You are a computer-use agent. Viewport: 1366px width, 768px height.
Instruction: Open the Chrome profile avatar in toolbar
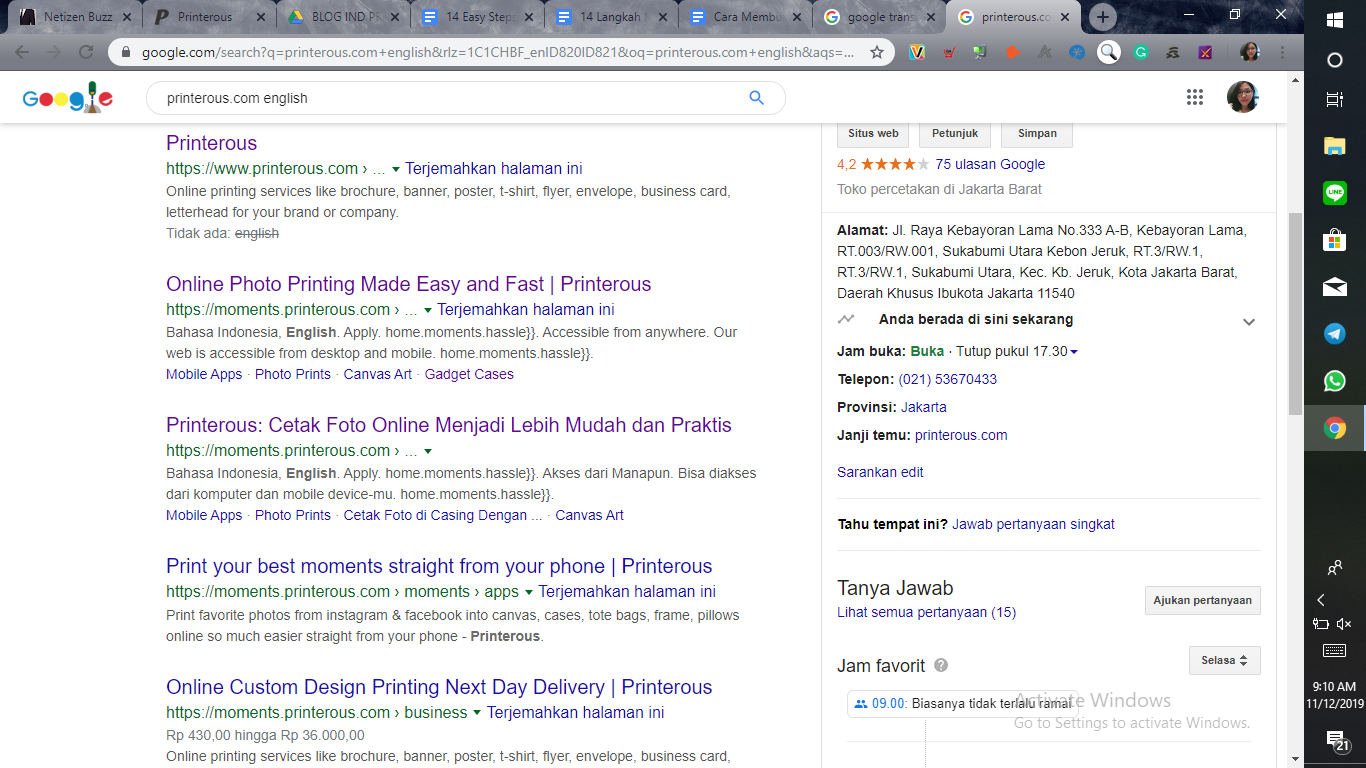coord(1250,52)
